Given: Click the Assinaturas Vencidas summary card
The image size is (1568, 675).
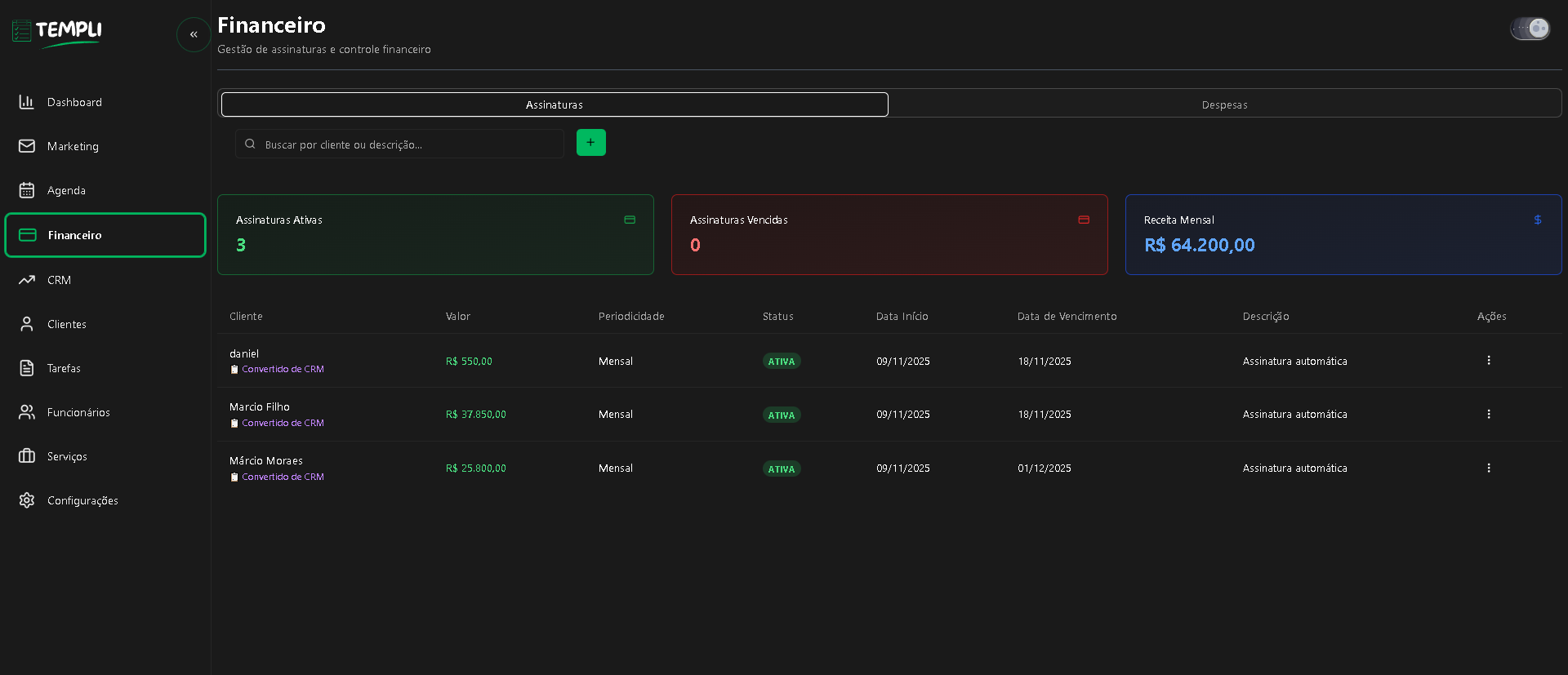Looking at the screenshot, I should click(x=889, y=234).
